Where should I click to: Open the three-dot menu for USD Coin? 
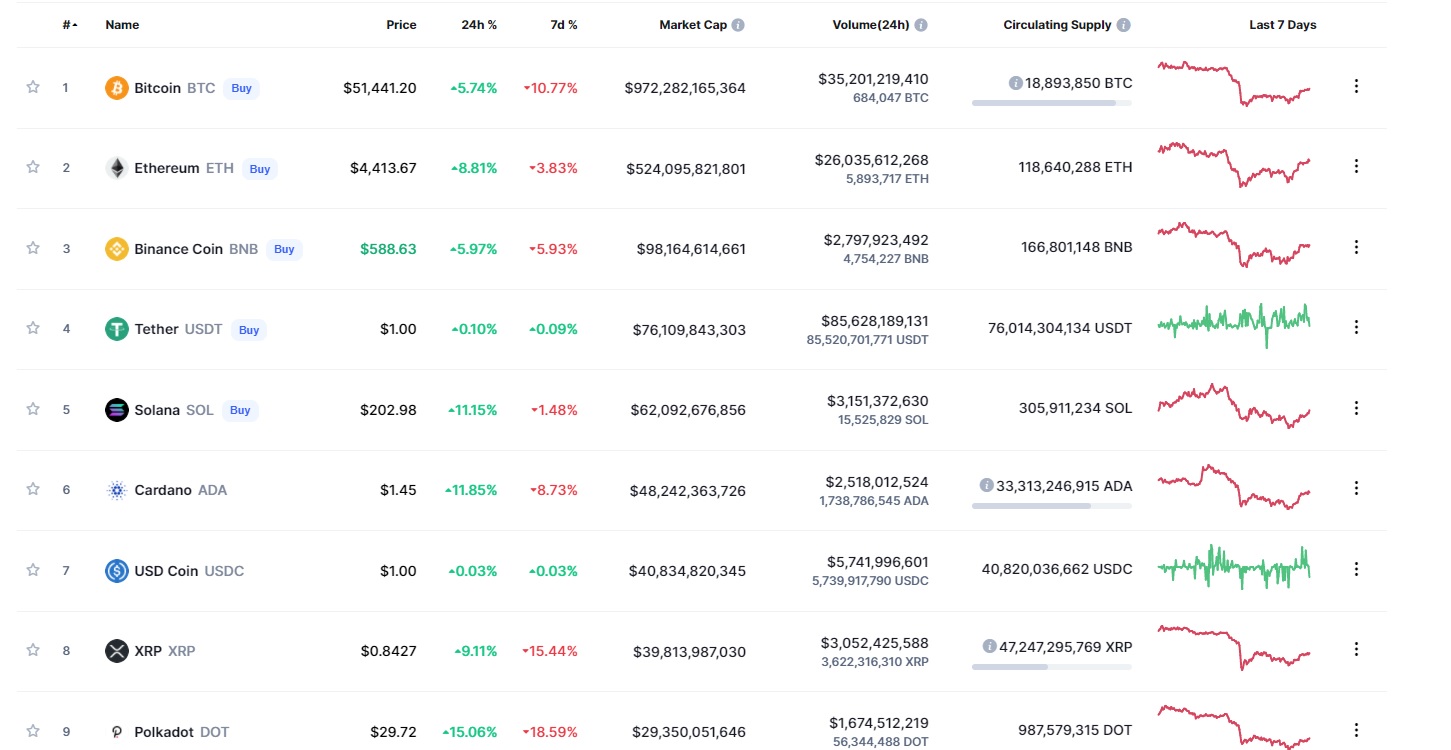[x=1356, y=569]
